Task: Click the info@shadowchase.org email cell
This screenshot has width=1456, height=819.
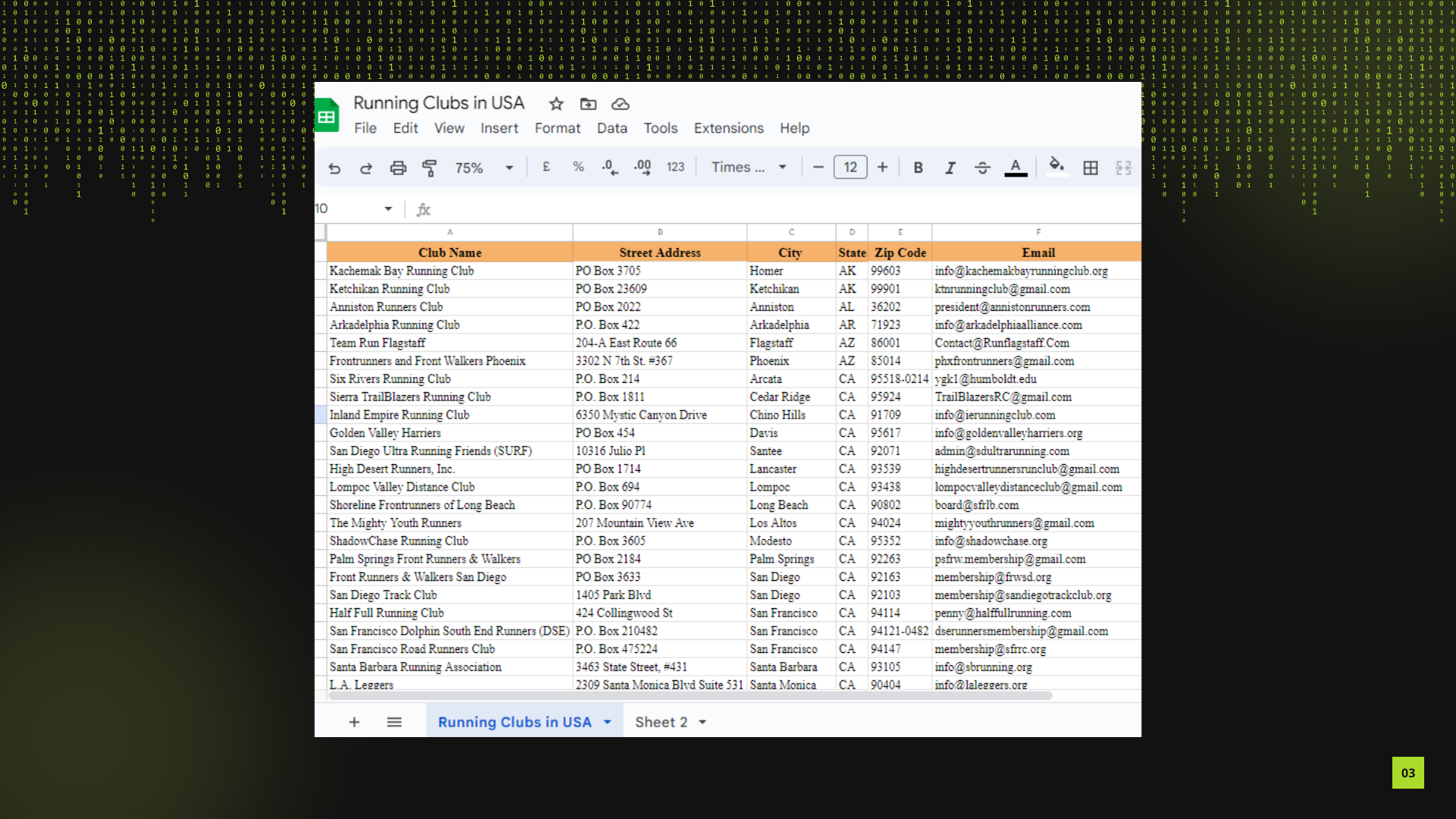Action: coord(1037,541)
